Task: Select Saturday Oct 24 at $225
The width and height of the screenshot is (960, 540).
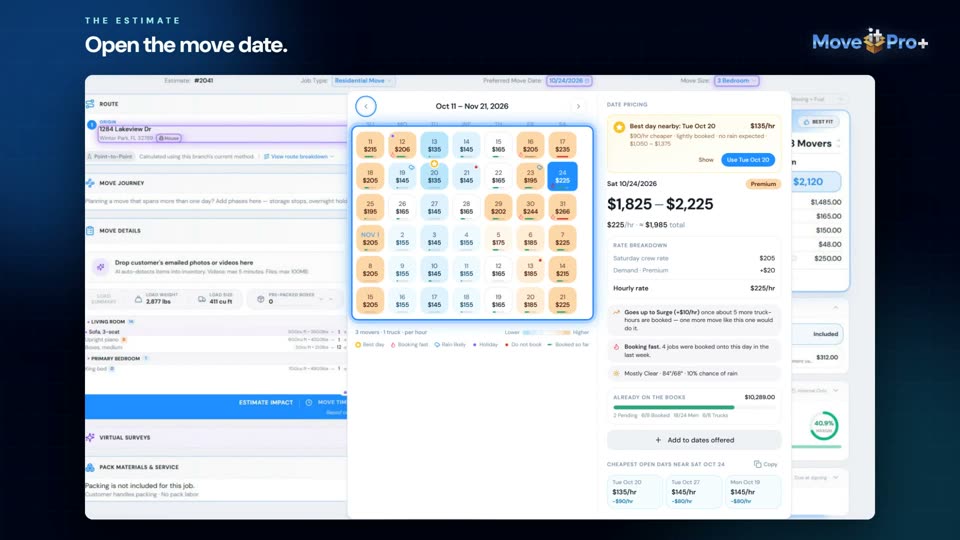Action: pyautogui.click(x=562, y=176)
